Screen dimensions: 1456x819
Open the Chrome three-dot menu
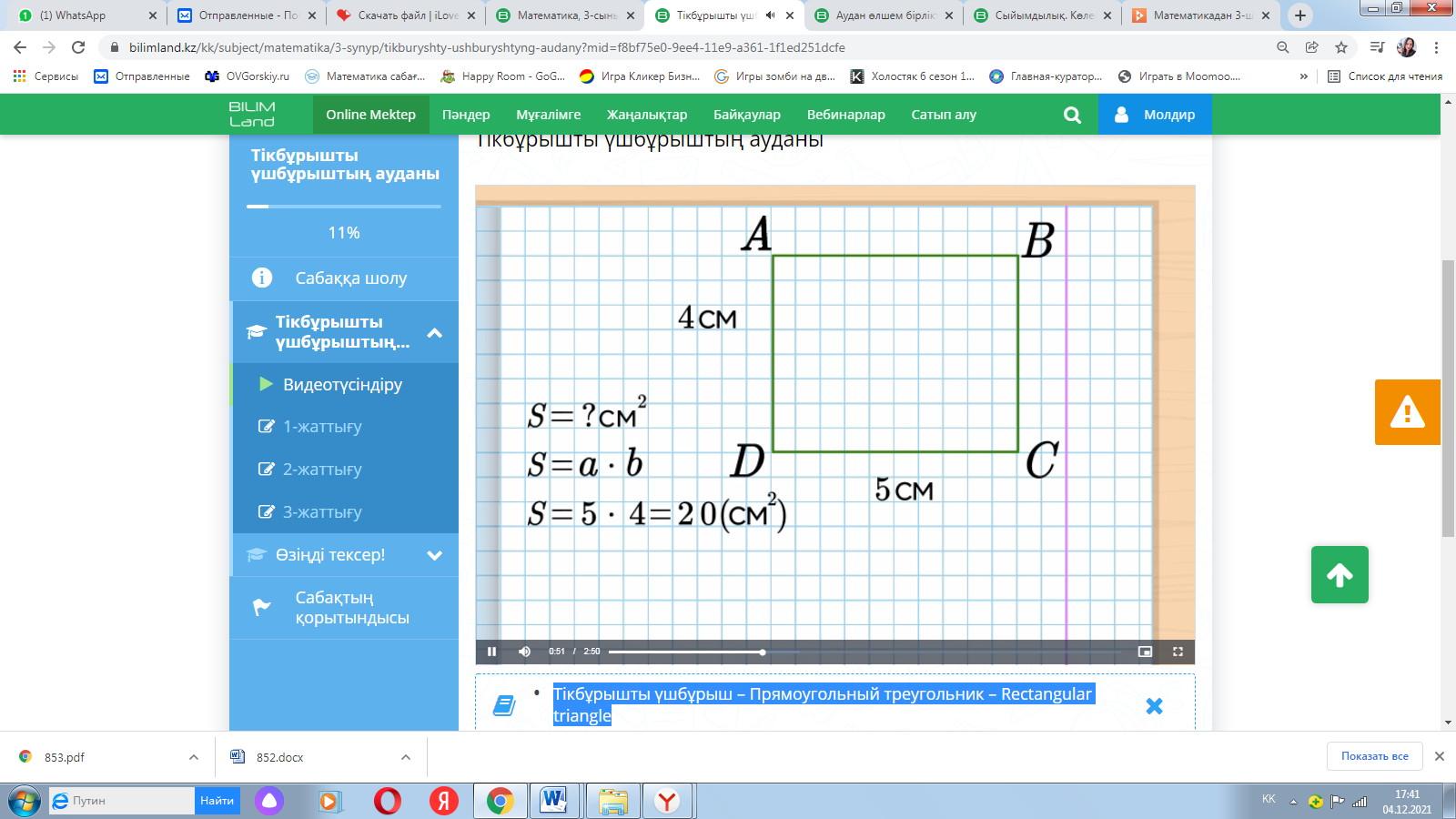click(x=1436, y=47)
